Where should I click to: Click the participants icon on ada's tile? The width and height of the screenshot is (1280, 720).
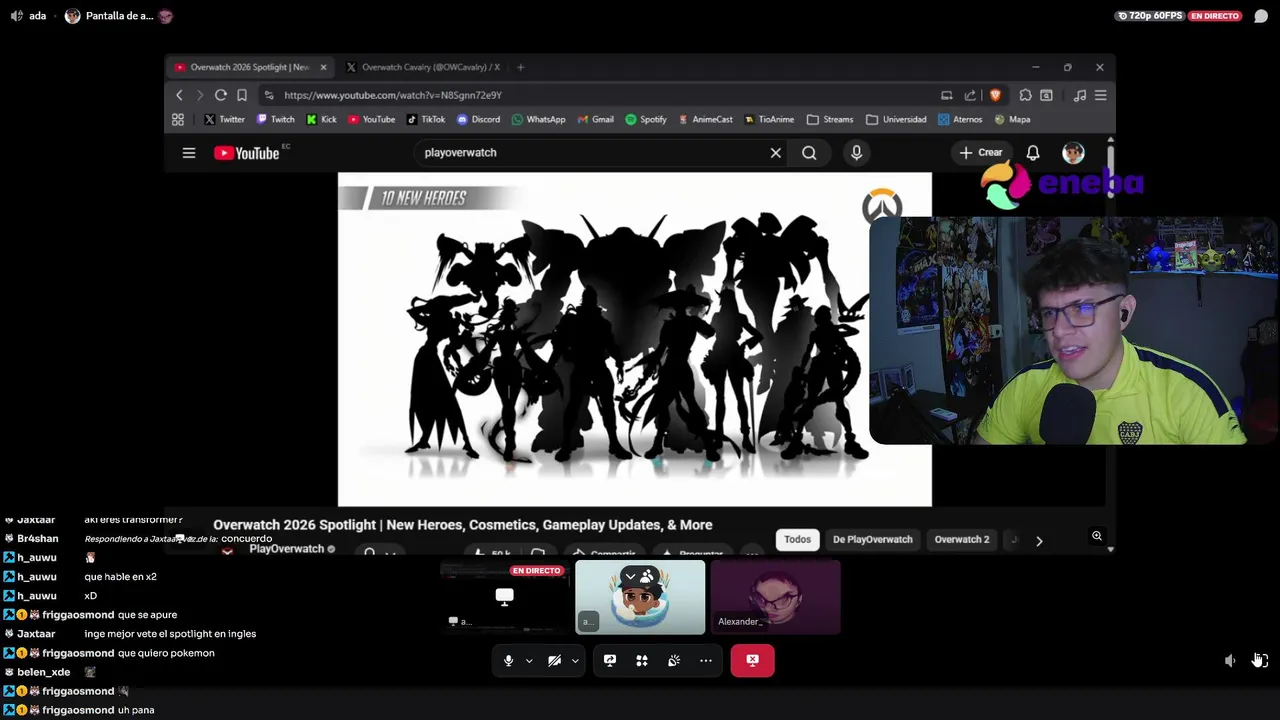647,576
